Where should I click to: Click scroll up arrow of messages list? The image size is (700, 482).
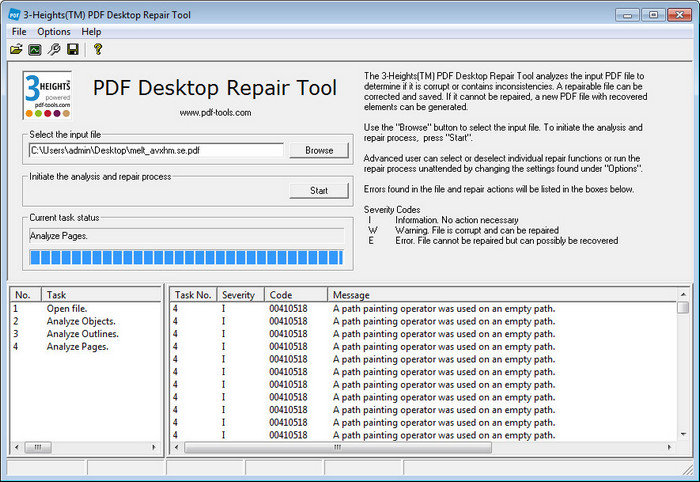[x=683, y=295]
